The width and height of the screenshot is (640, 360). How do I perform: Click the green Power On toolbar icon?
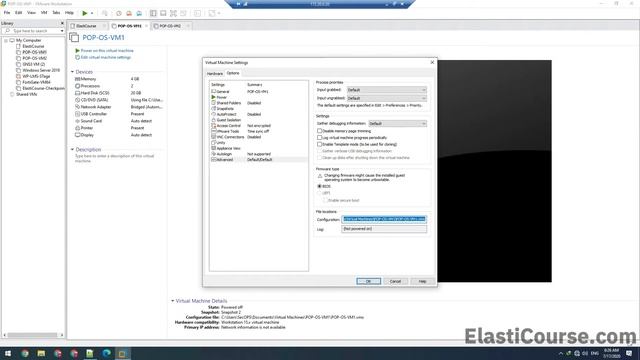84,13
